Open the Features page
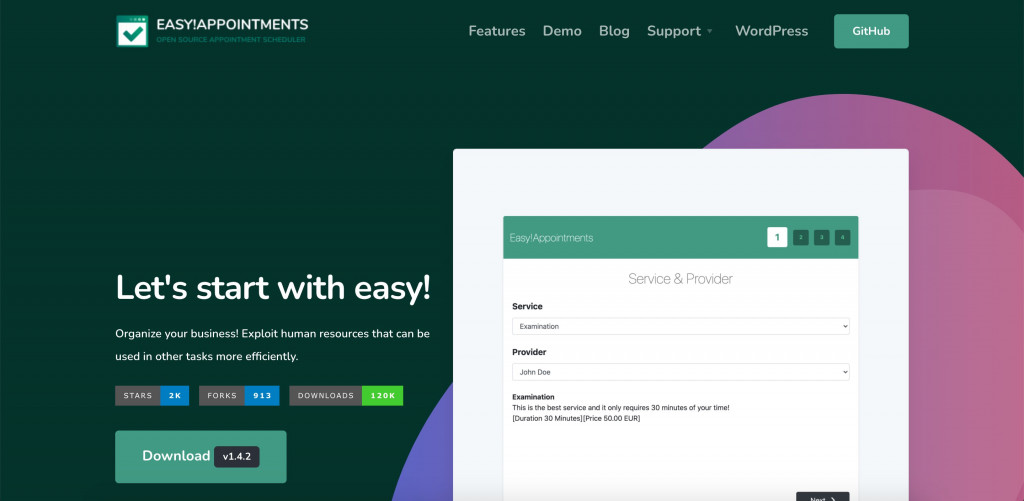The height and width of the screenshot is (501, 1024). click(496, 31)
